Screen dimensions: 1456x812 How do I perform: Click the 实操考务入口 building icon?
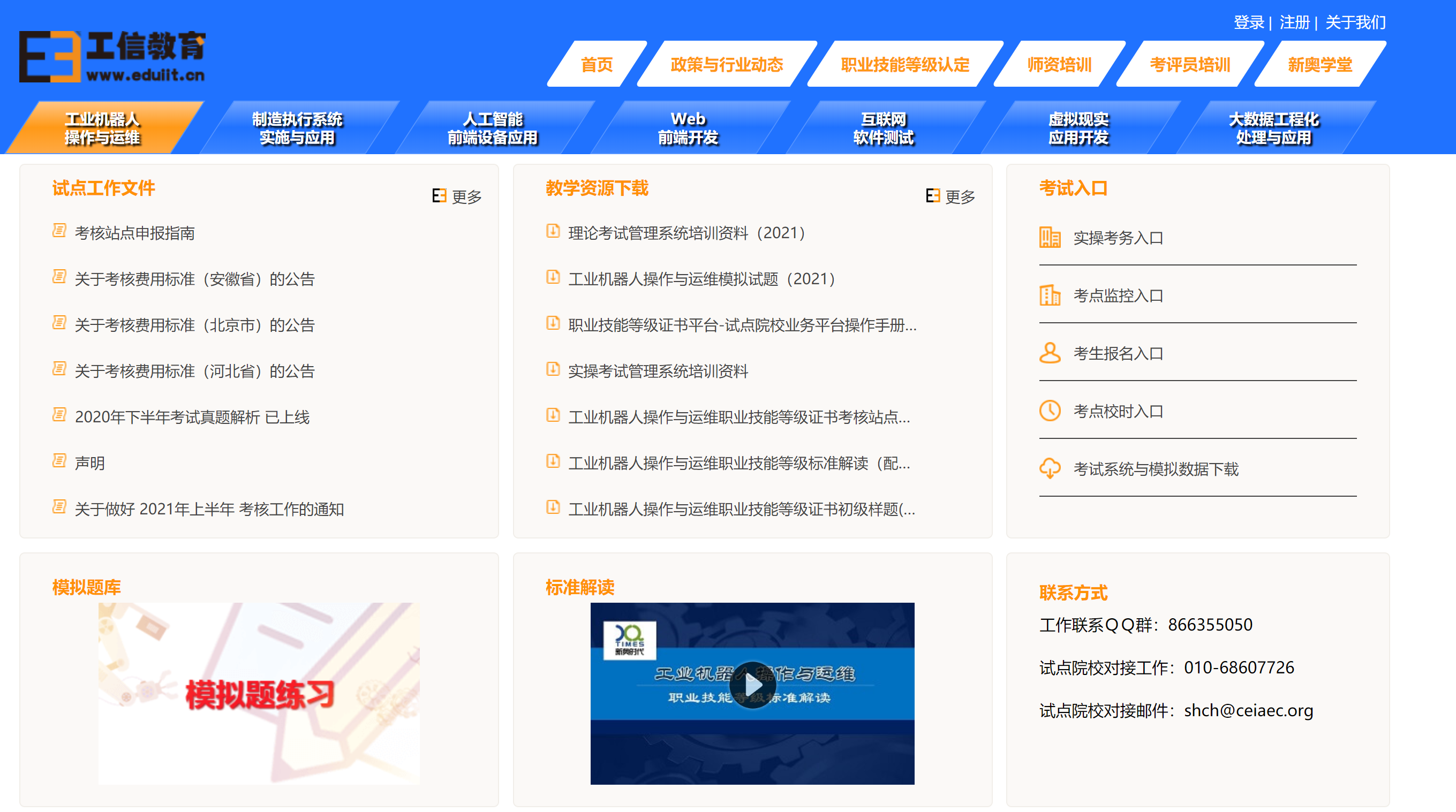[1050, 238]
